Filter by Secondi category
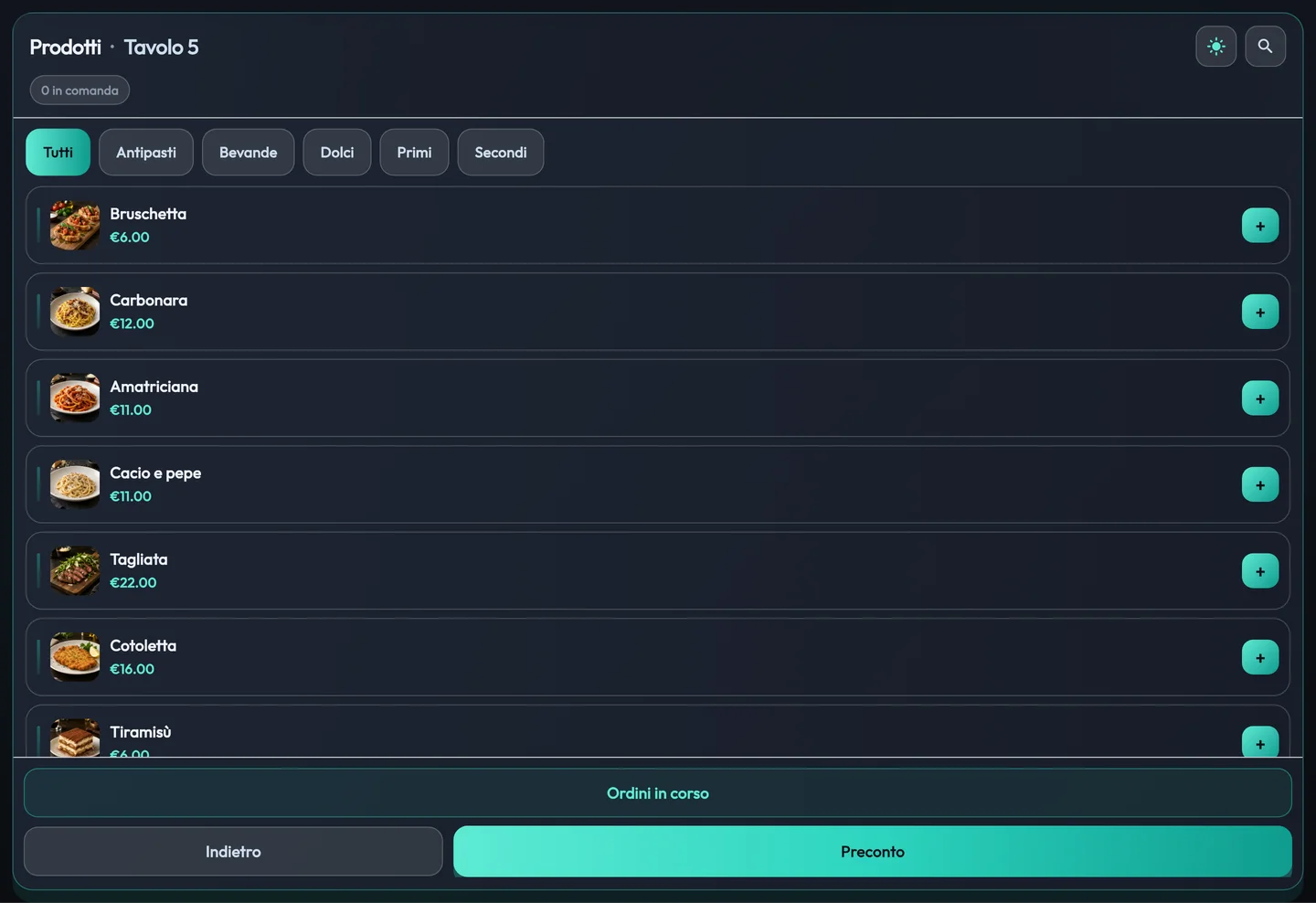 [501, 153]
